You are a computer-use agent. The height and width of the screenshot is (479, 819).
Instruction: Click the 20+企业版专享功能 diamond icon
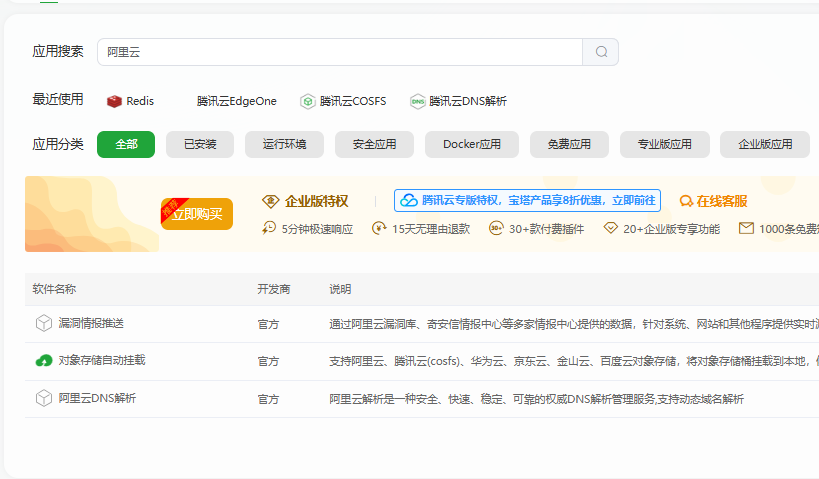click(x=611, y=228)
